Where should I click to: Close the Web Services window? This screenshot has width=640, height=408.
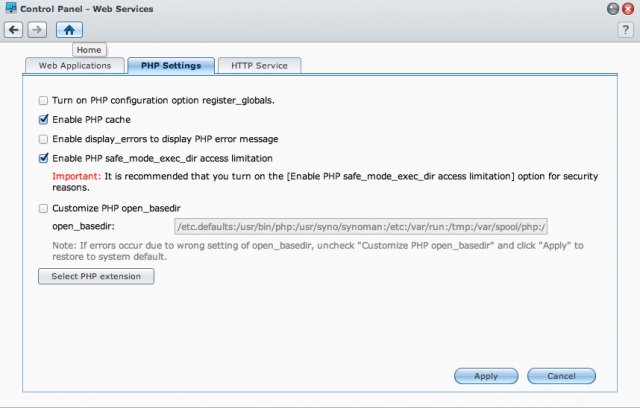[x=628, y=9]
